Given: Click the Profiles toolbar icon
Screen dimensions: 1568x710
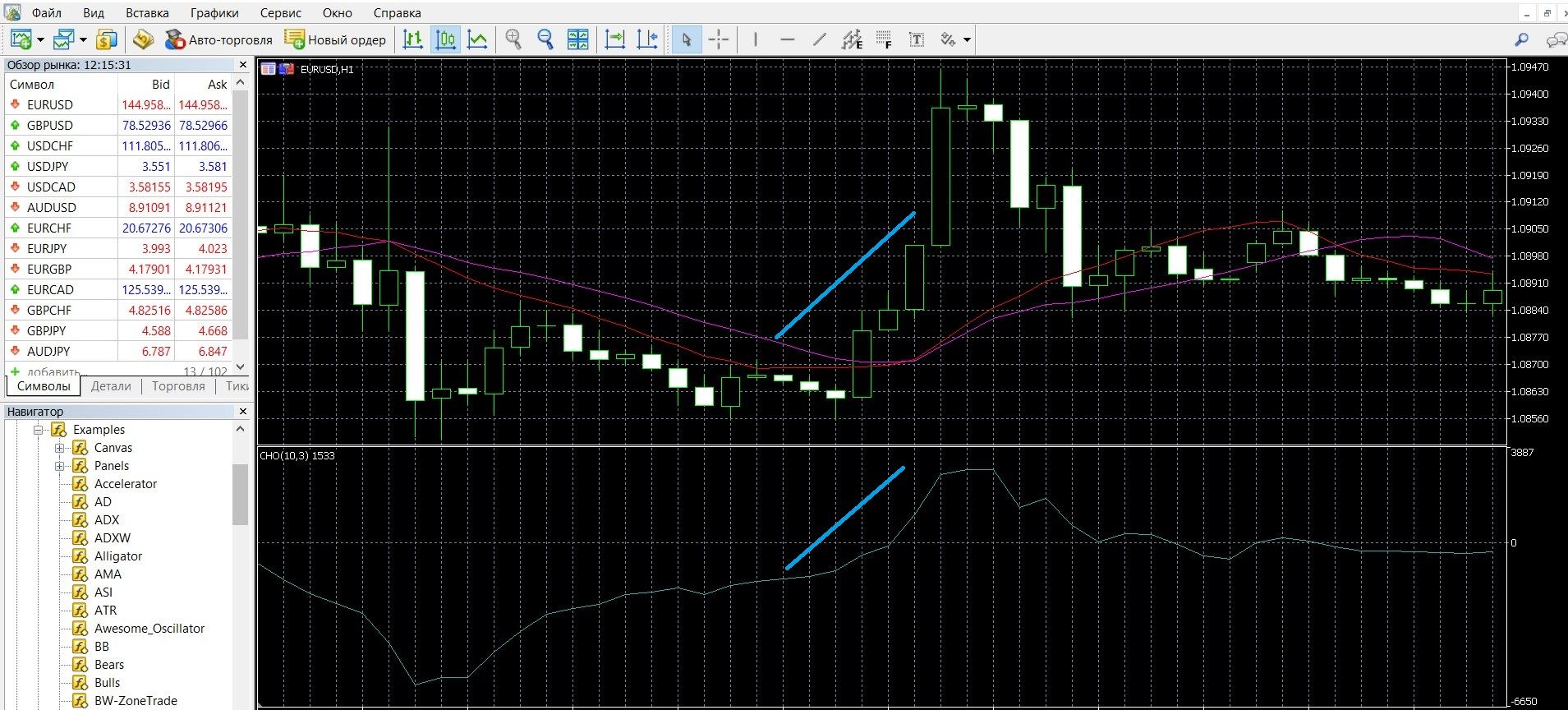Looking at the screenshot, I should [x=64, y=39].
